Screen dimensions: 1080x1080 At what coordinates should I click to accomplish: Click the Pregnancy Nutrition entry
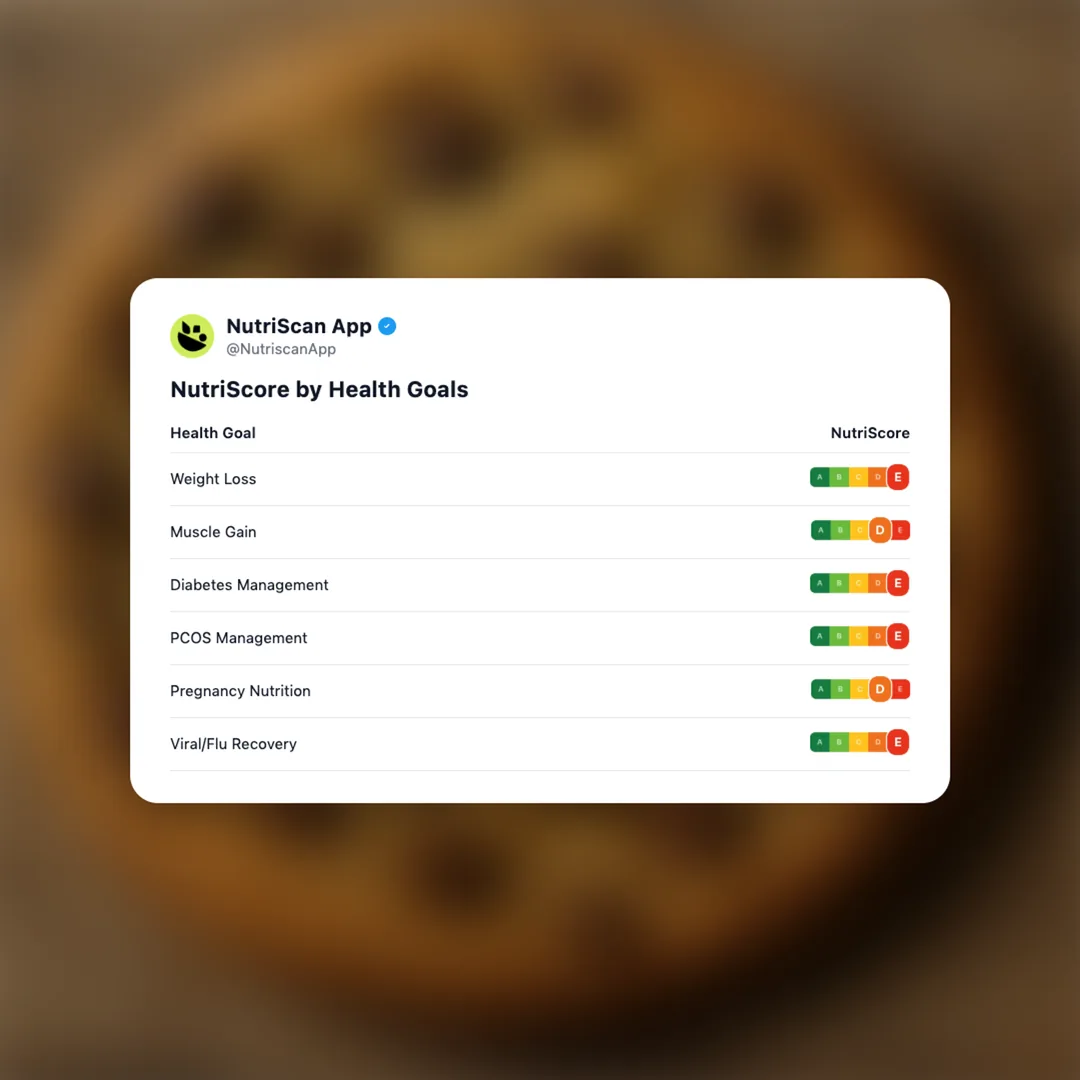(x=240, y=691)
